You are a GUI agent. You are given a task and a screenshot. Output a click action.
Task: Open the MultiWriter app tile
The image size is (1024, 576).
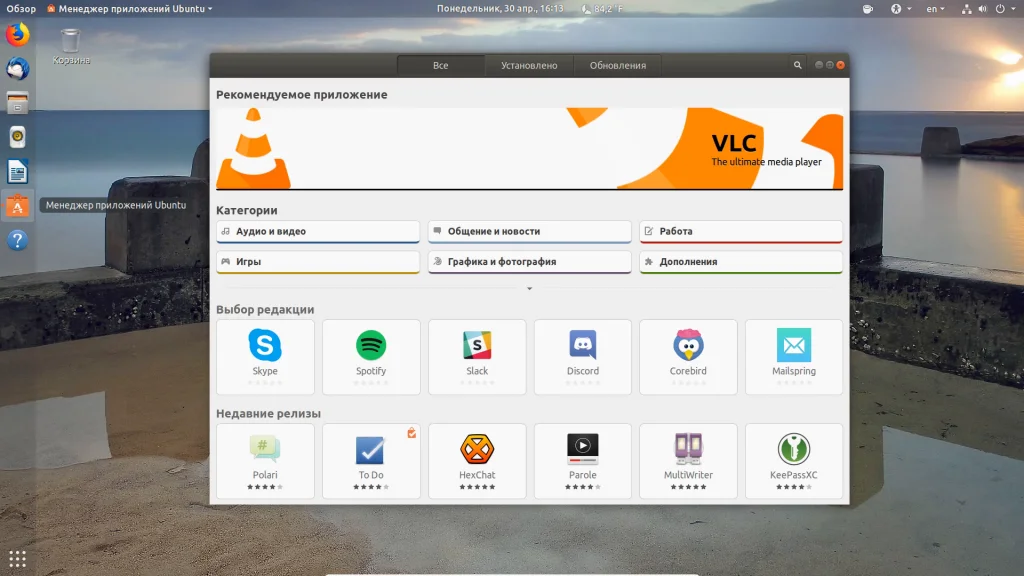688,461
